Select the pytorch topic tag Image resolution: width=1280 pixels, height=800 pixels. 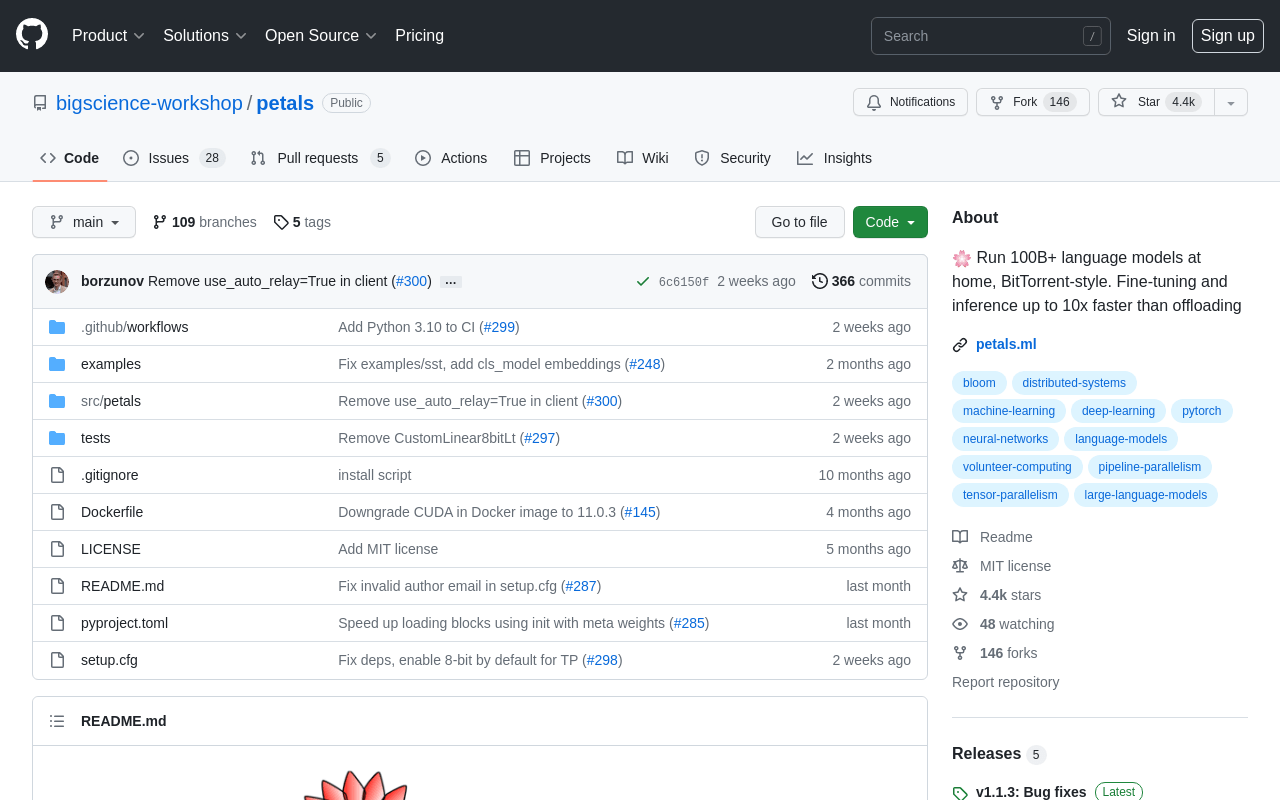[x=1201, y=411]
